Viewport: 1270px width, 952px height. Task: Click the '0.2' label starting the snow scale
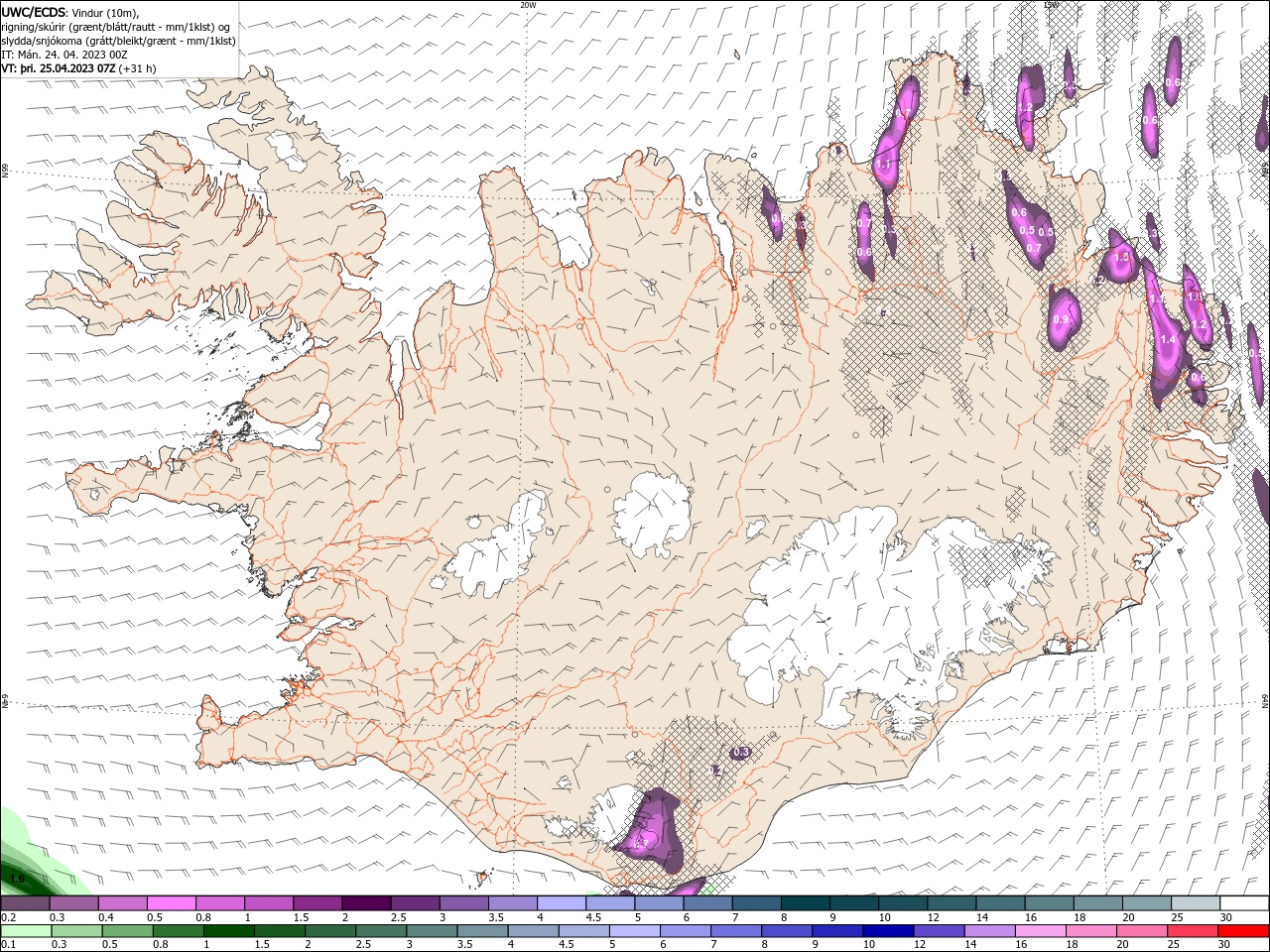pos(8,917)
